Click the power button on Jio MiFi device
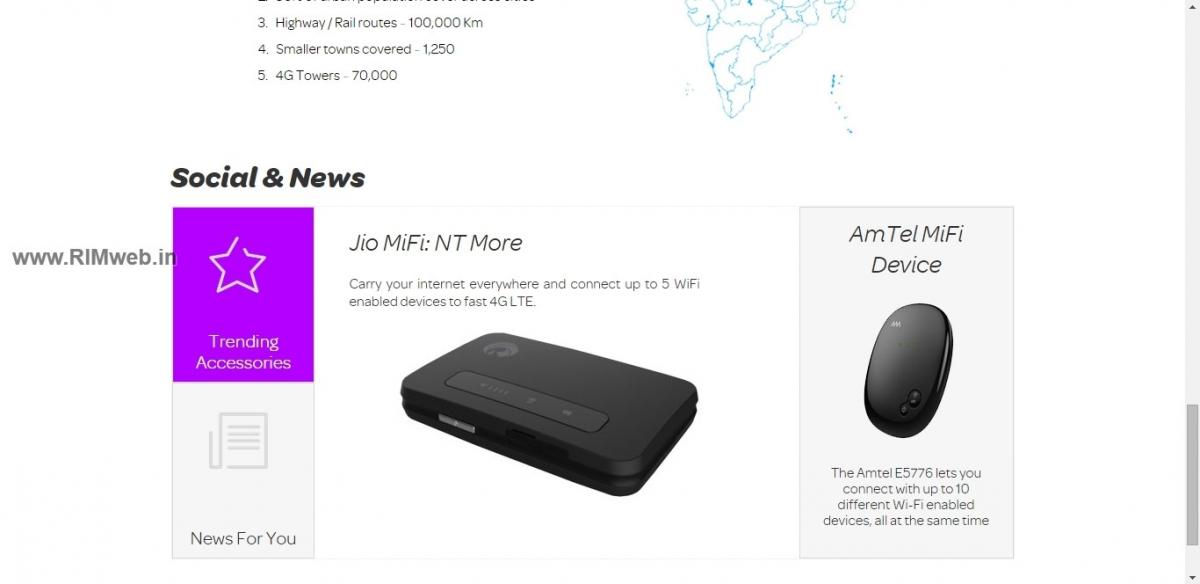 coord(493,350)
